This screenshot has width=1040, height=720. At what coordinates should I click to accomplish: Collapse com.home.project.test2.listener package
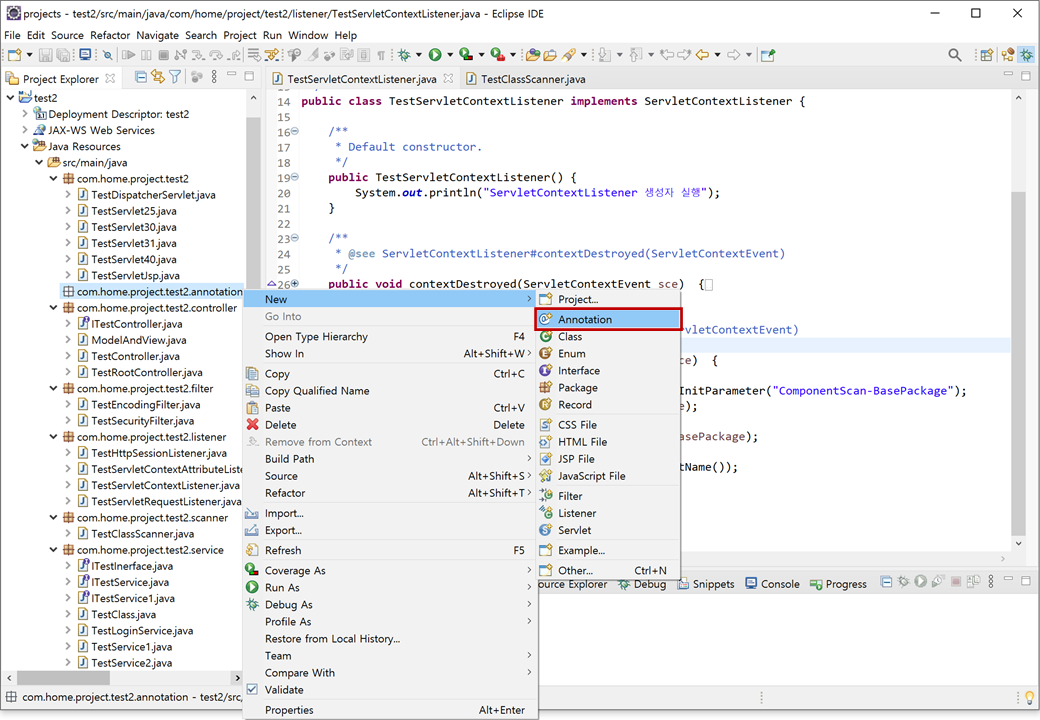click(53, 437)
